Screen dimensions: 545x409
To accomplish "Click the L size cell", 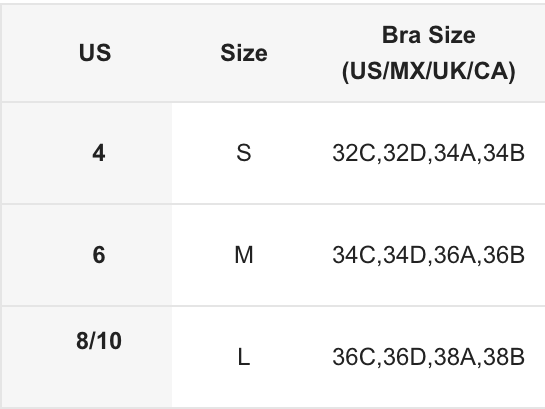I will [244, 357].
